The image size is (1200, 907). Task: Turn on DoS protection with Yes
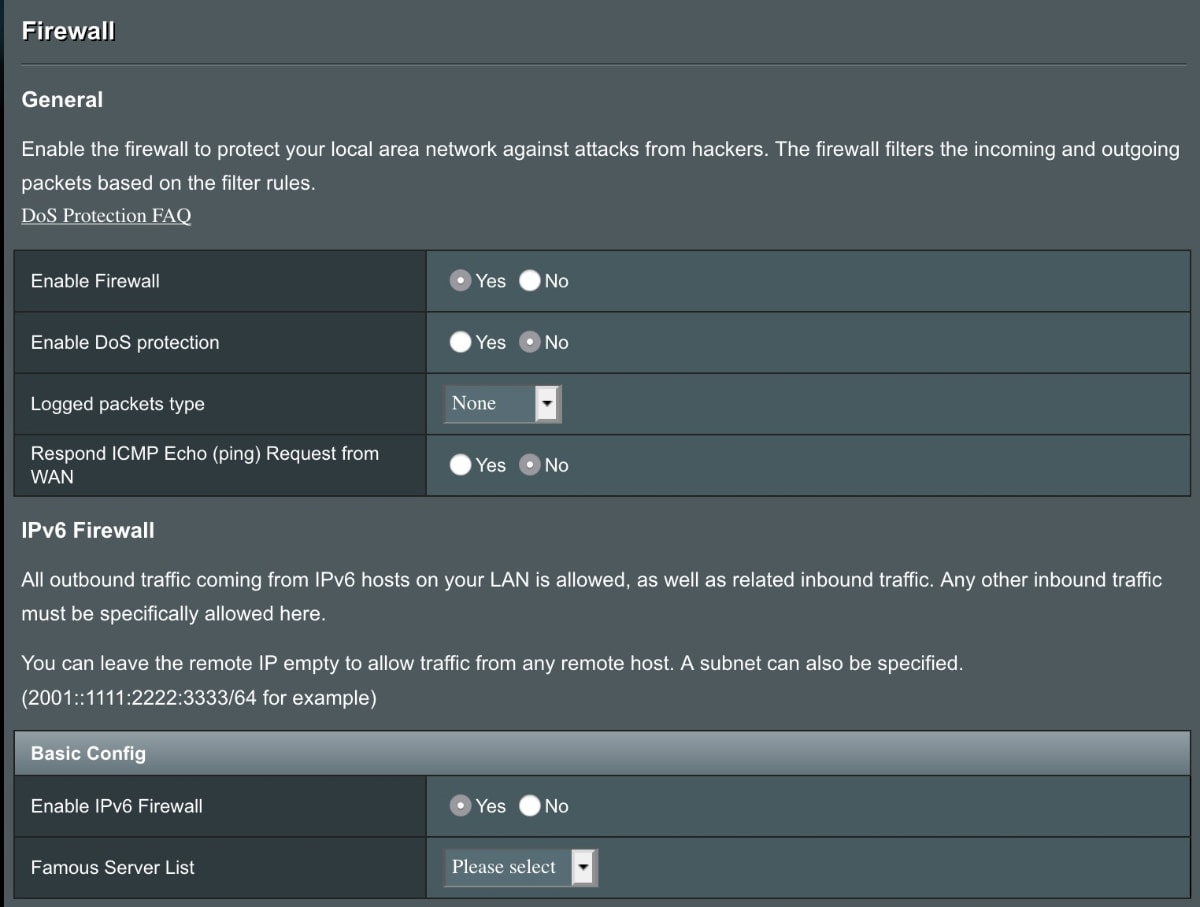460,342
